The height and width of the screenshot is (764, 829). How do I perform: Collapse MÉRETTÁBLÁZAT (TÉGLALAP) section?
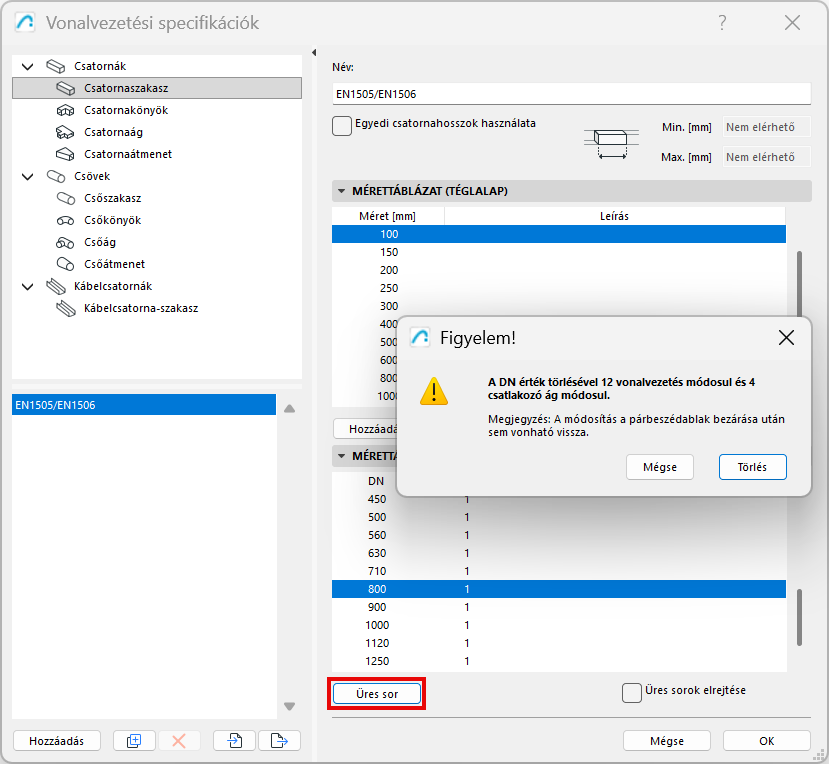[x=342, y=191]
